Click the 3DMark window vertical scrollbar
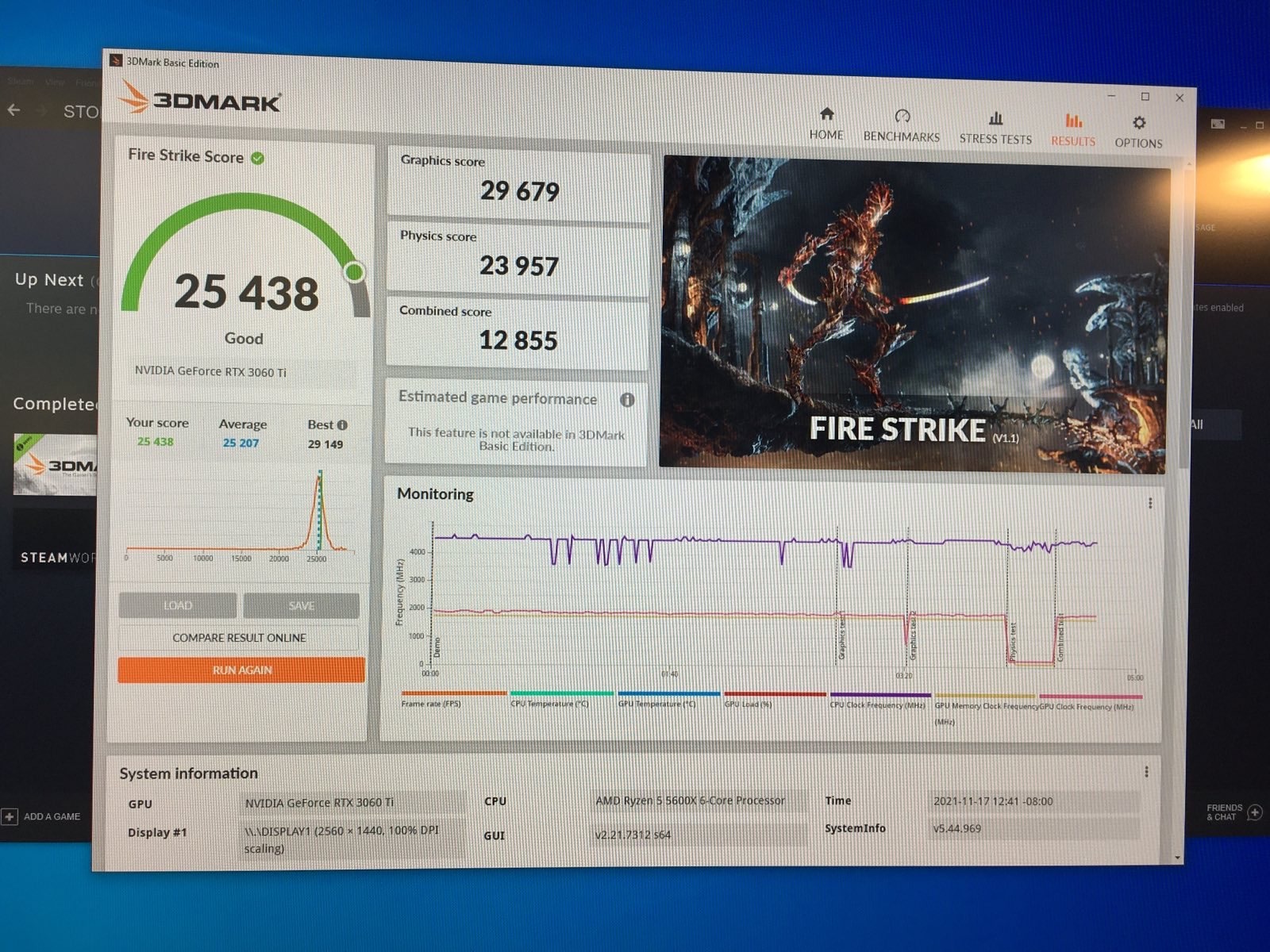 [x=1185, y=317]
